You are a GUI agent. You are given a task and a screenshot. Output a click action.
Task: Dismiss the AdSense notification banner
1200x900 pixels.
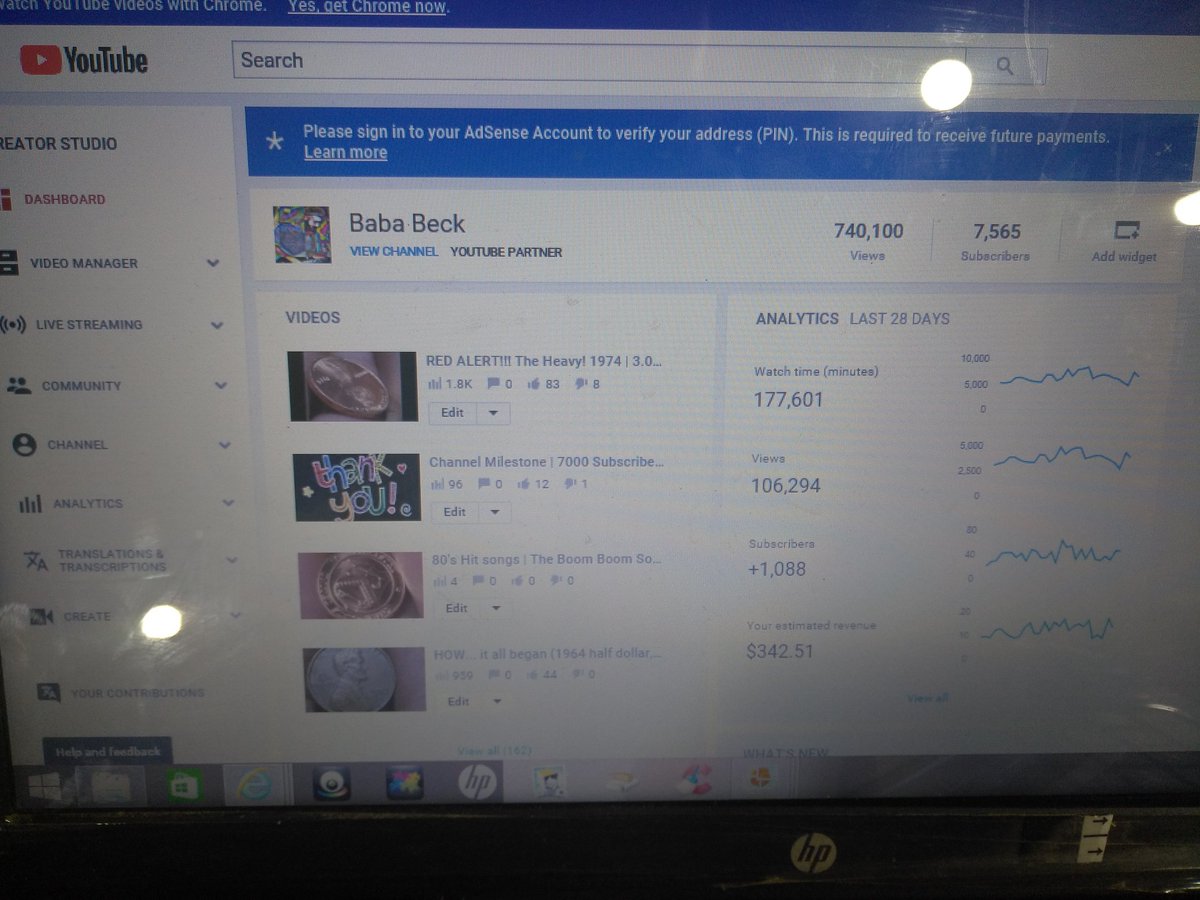point(1167,147)
